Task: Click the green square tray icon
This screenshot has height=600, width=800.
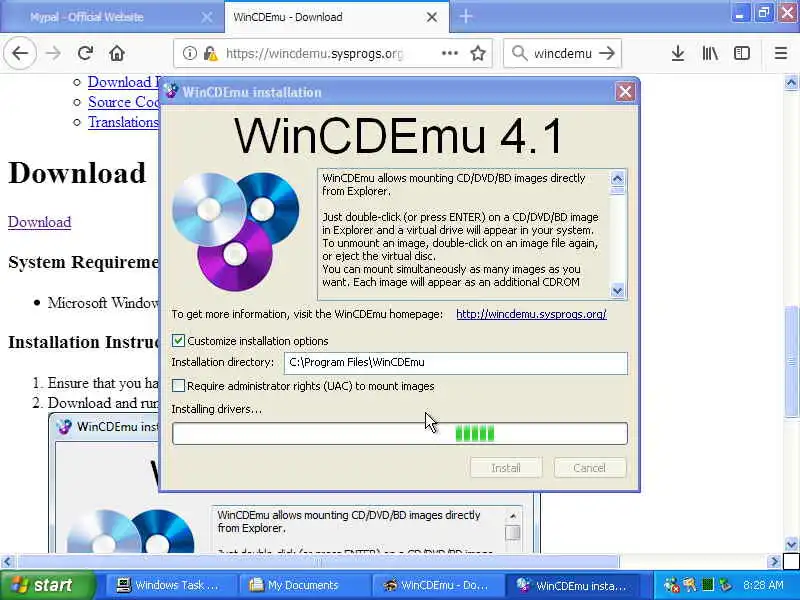Action: click(x=708, y=585)
